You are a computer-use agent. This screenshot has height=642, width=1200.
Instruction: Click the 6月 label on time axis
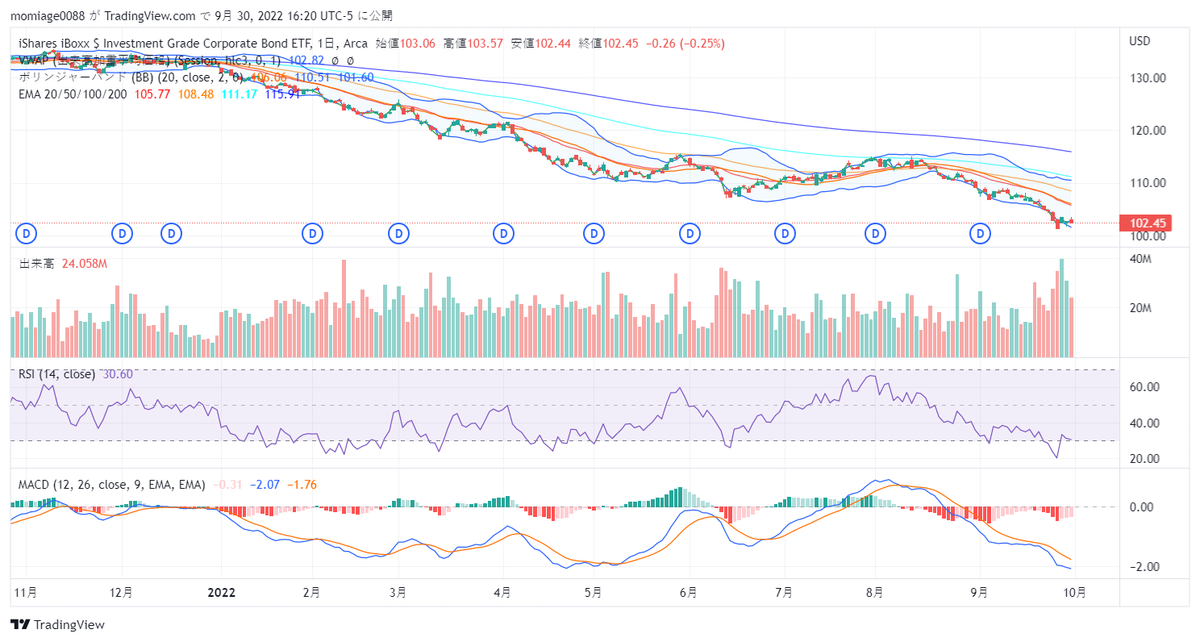point(687,592)
